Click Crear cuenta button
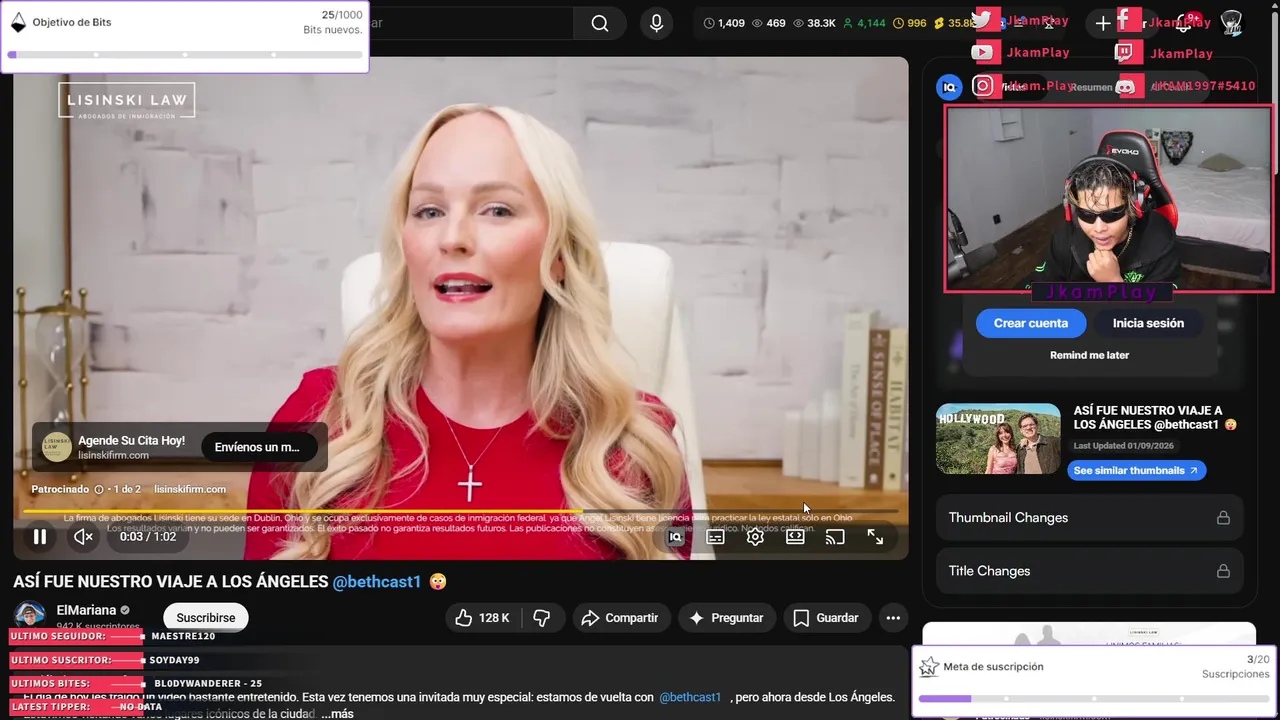The image size is (1280, 720). (x=1031, y=323)
